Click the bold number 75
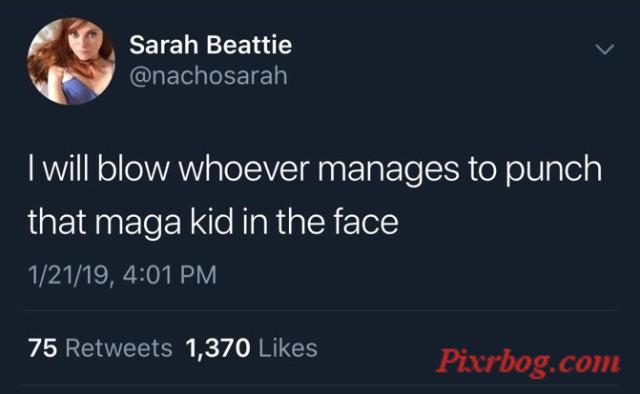Viewport: 640px width, 394px height. (x=42, y=348)
